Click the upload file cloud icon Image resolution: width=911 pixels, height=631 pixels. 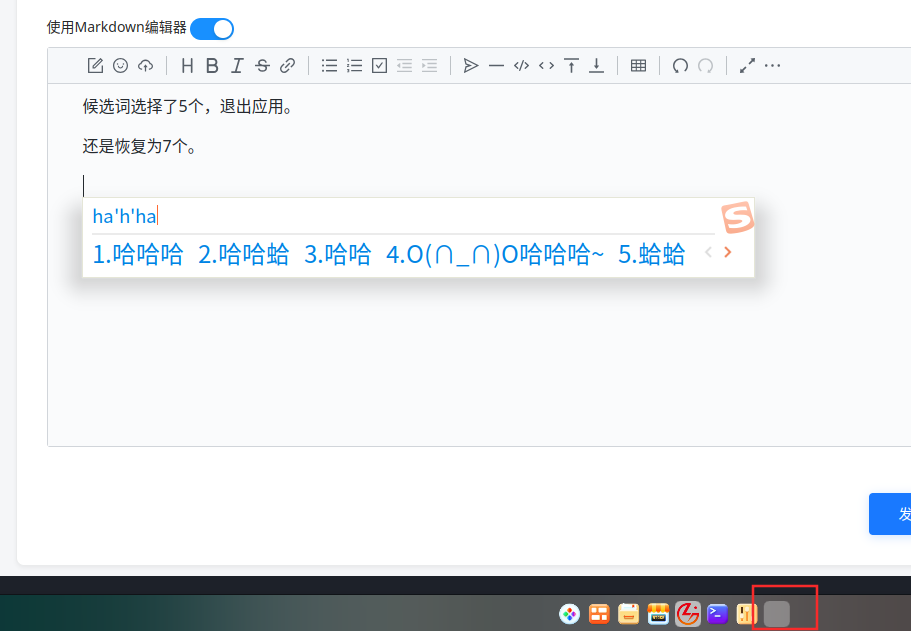coord(145,66)
